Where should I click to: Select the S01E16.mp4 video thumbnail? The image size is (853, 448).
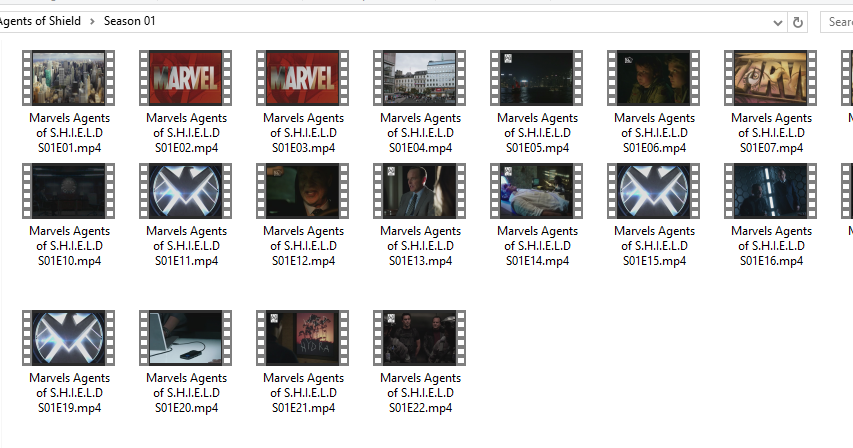click(770, 191)
